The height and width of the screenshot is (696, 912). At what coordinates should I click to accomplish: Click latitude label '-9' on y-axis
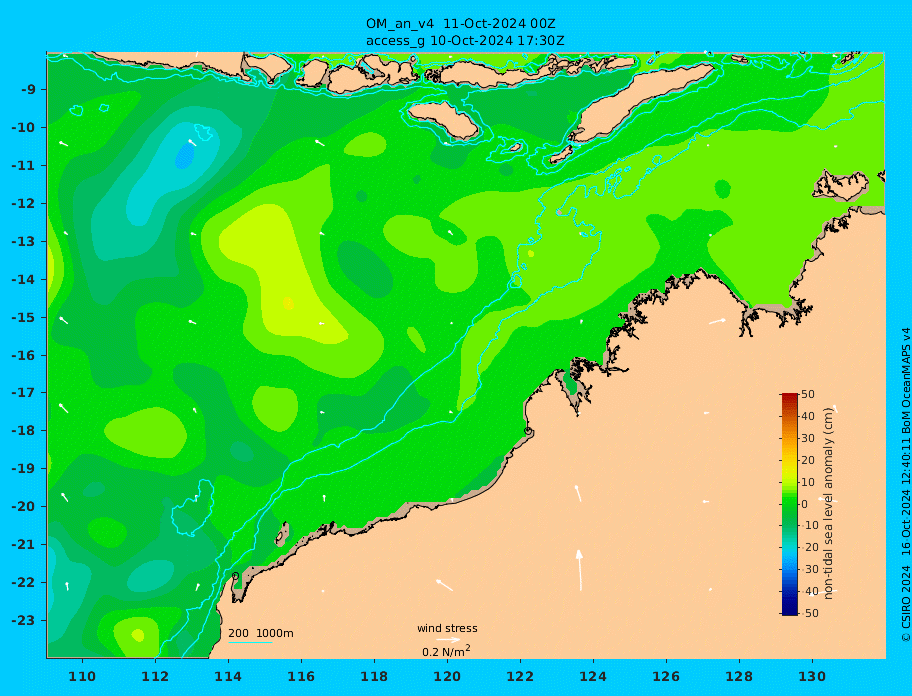click(28, 90)
